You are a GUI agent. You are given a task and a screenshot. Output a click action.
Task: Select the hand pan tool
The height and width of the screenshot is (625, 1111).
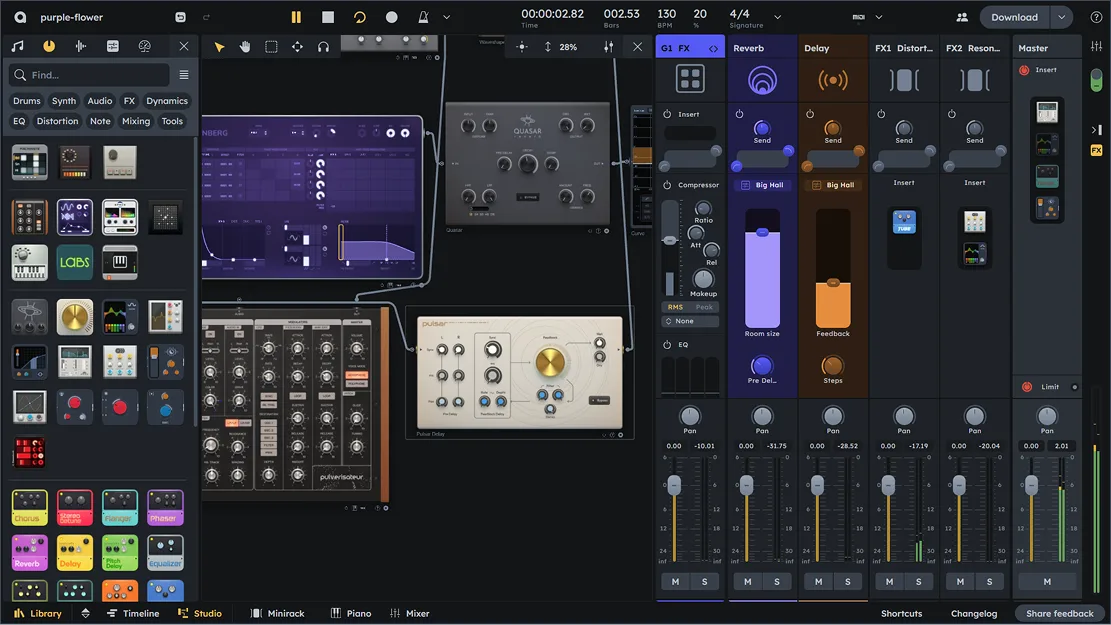point(245,47)
